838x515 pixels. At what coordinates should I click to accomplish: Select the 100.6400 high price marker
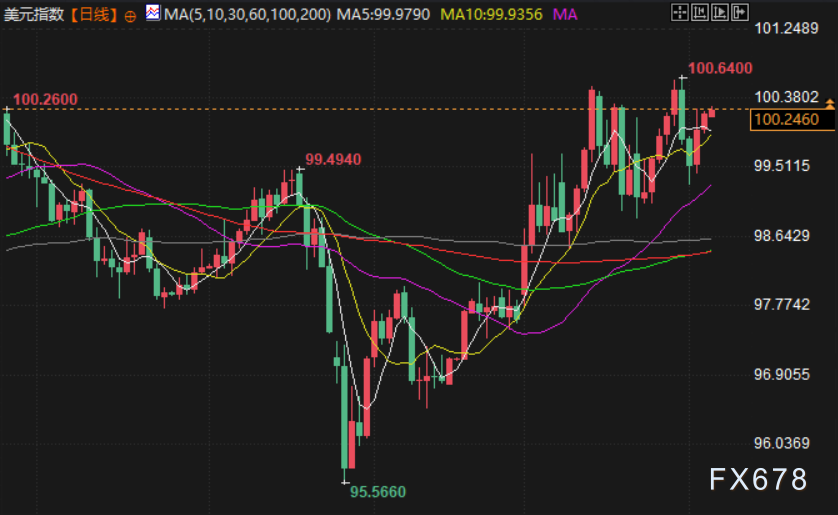(x=720, y=68)
